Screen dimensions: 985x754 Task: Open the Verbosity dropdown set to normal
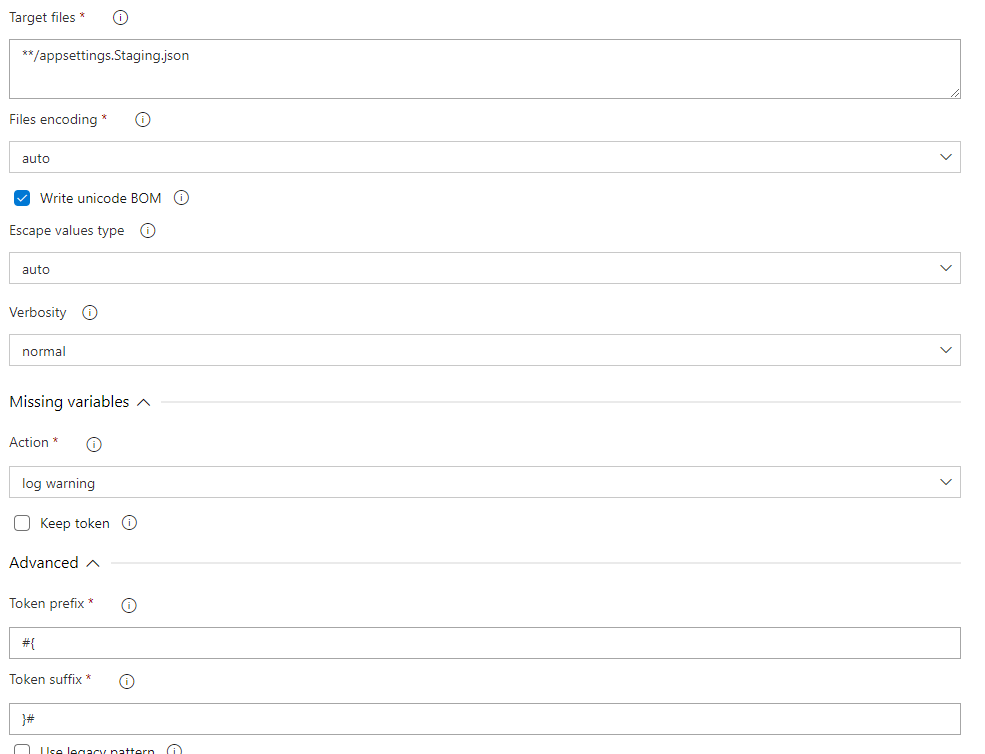946,350
